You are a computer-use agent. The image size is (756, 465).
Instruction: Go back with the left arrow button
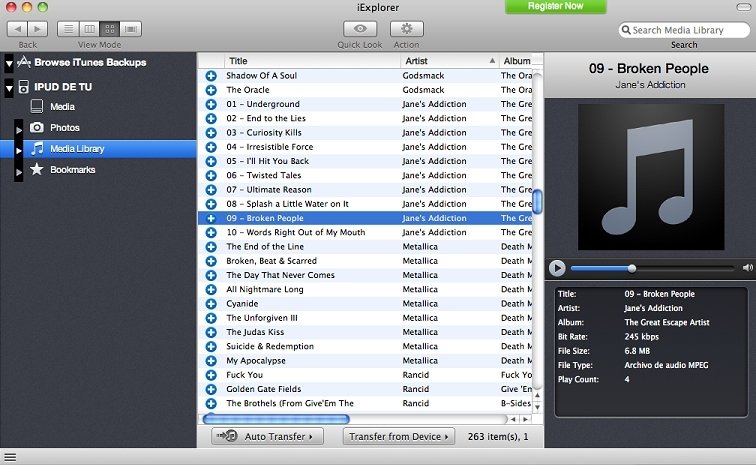[17, 29]
